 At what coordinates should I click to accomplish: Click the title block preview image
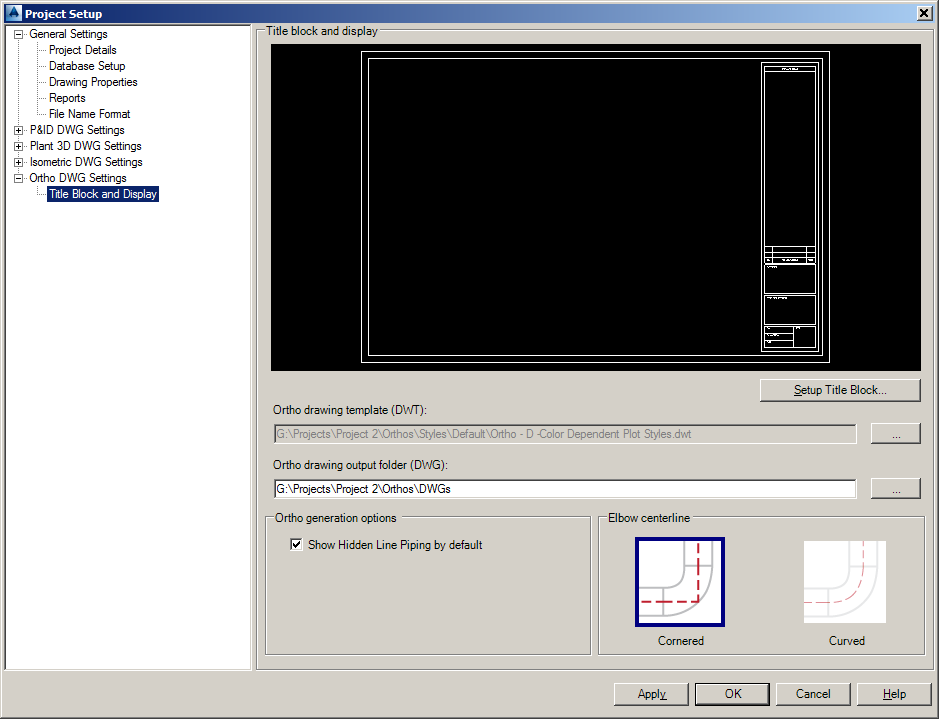pyautogui.click(x=596, y=207)
